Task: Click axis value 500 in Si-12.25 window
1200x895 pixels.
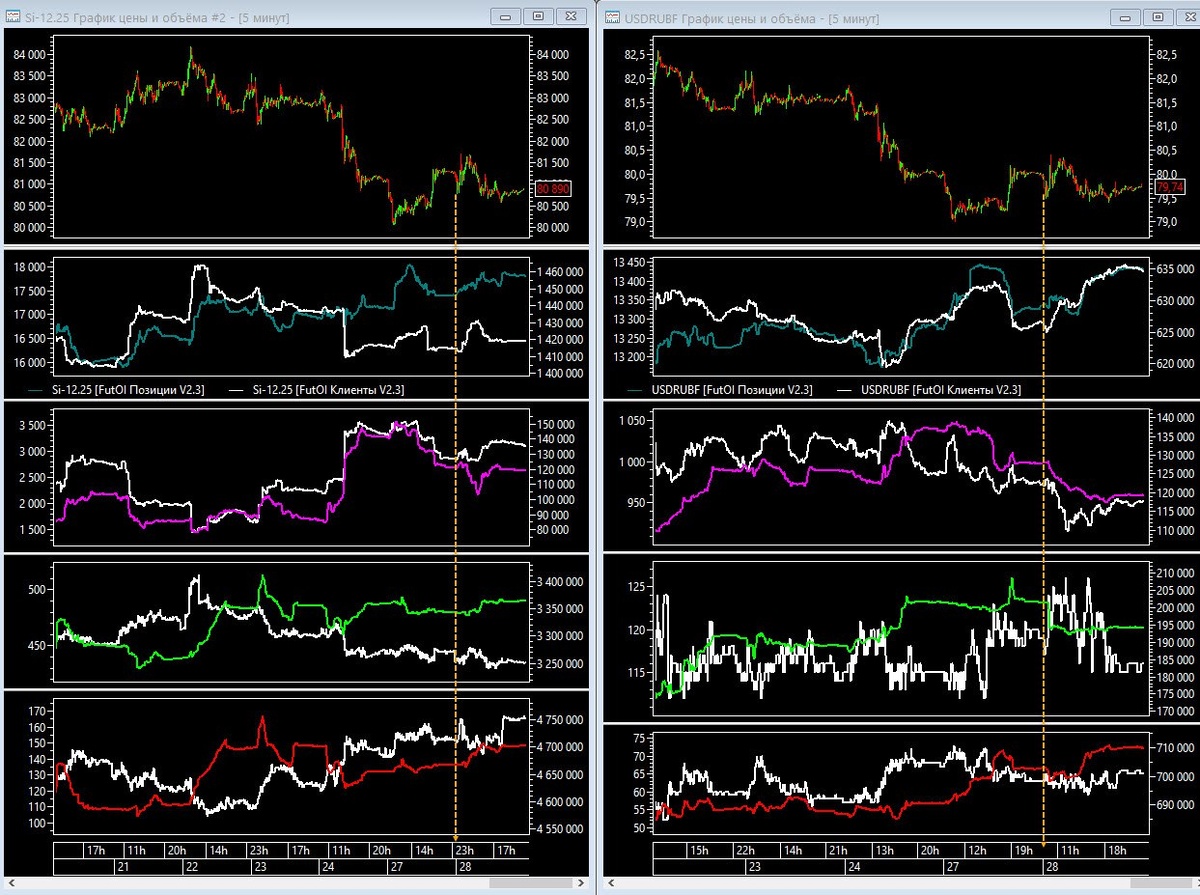Action: coord(38,590)
